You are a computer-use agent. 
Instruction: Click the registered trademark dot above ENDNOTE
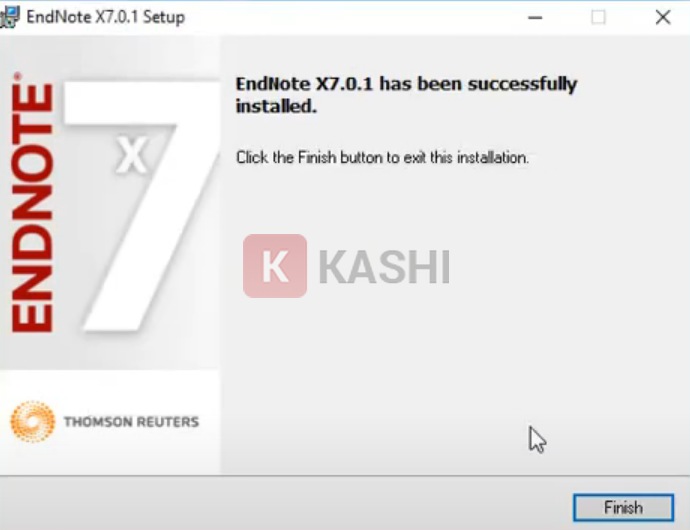(x=17, y=76)
